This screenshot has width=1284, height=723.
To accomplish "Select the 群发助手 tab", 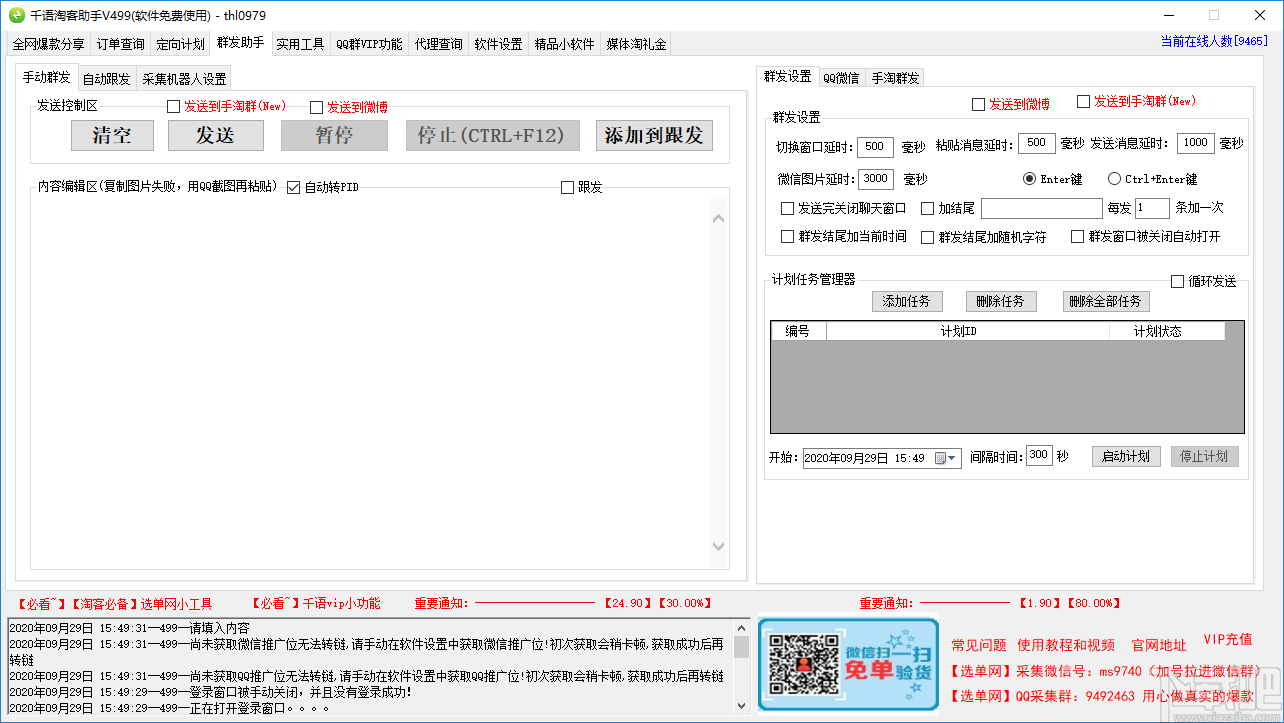I will 241,43.
